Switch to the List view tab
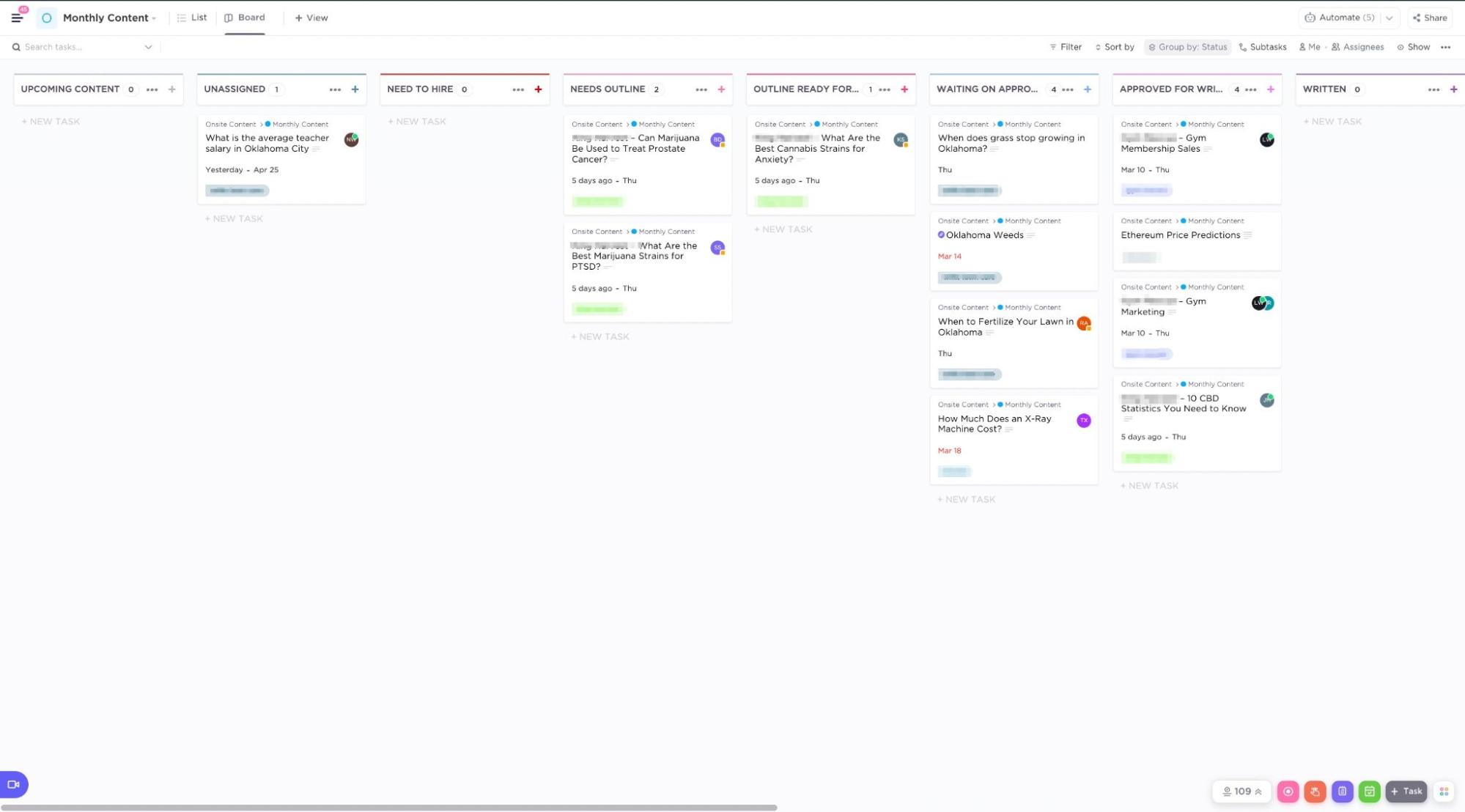Image resolution: width=1465 pixels, height=812 pixels. tap(192, 18)
